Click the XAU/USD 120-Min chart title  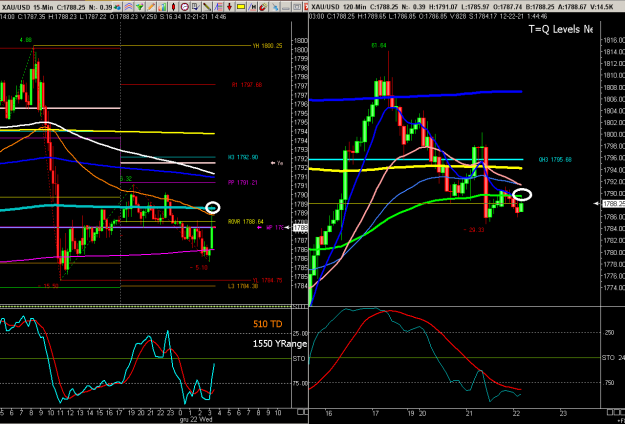tap(338, 7)
